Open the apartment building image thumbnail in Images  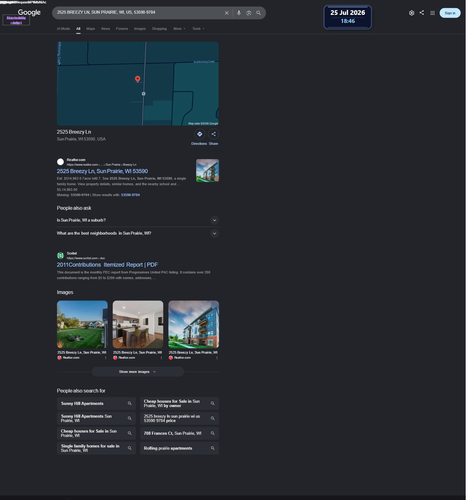pyautogui.click(x=194, y=324)
